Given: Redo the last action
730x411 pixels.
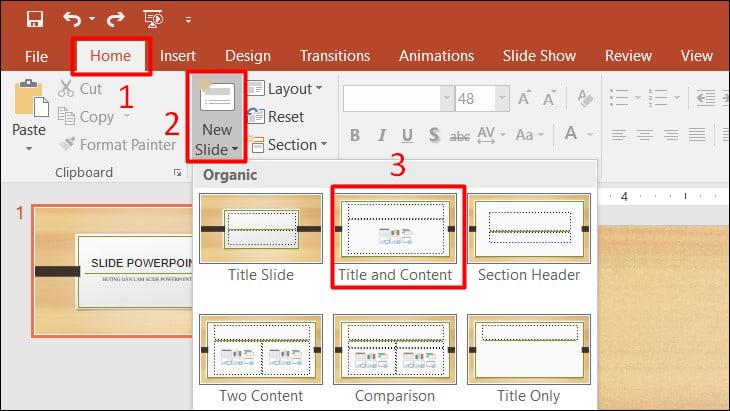Looking at the screenshot, I should click(115, 20).
